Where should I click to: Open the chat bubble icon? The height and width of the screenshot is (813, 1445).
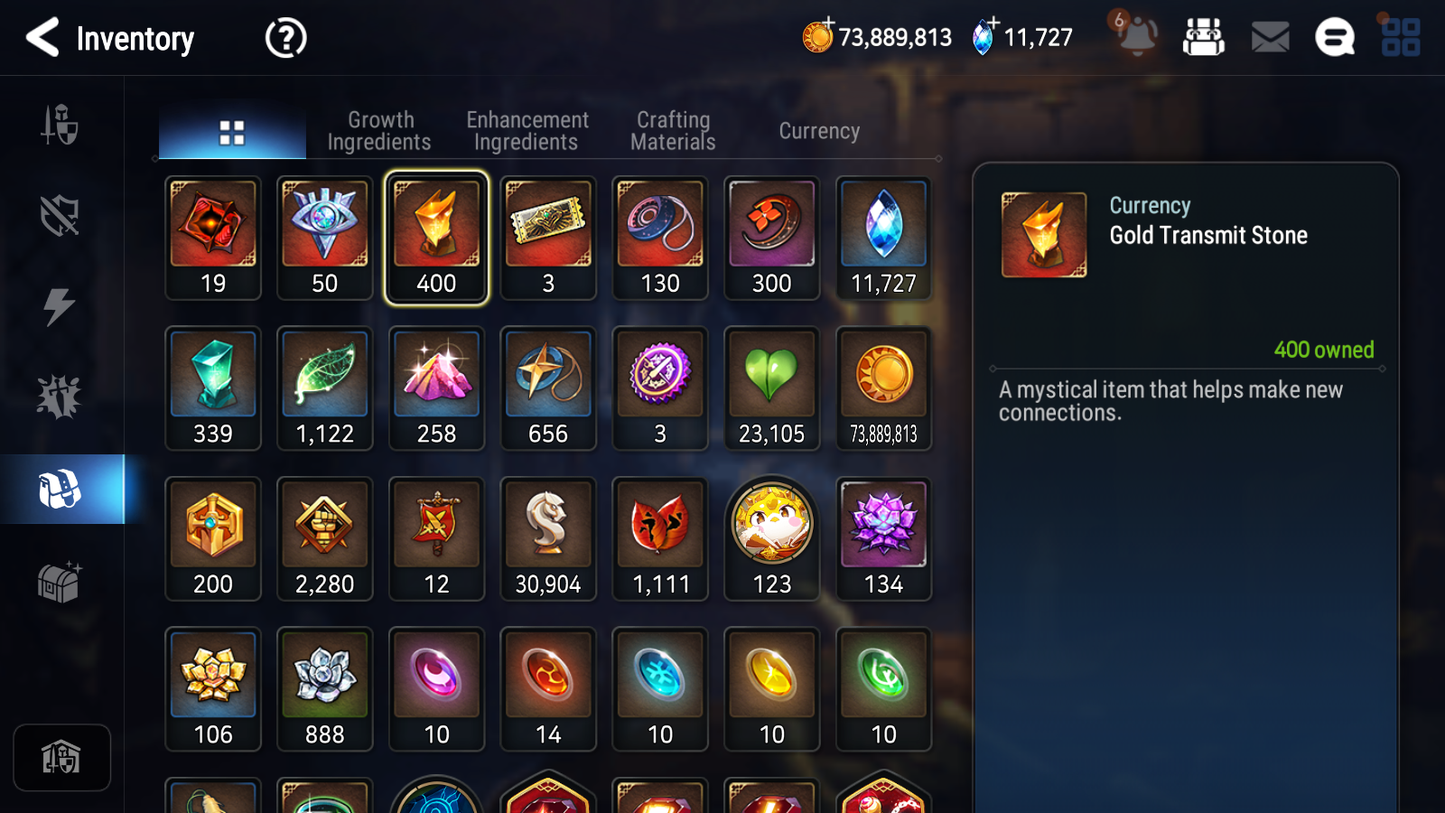click(1334, 38)
